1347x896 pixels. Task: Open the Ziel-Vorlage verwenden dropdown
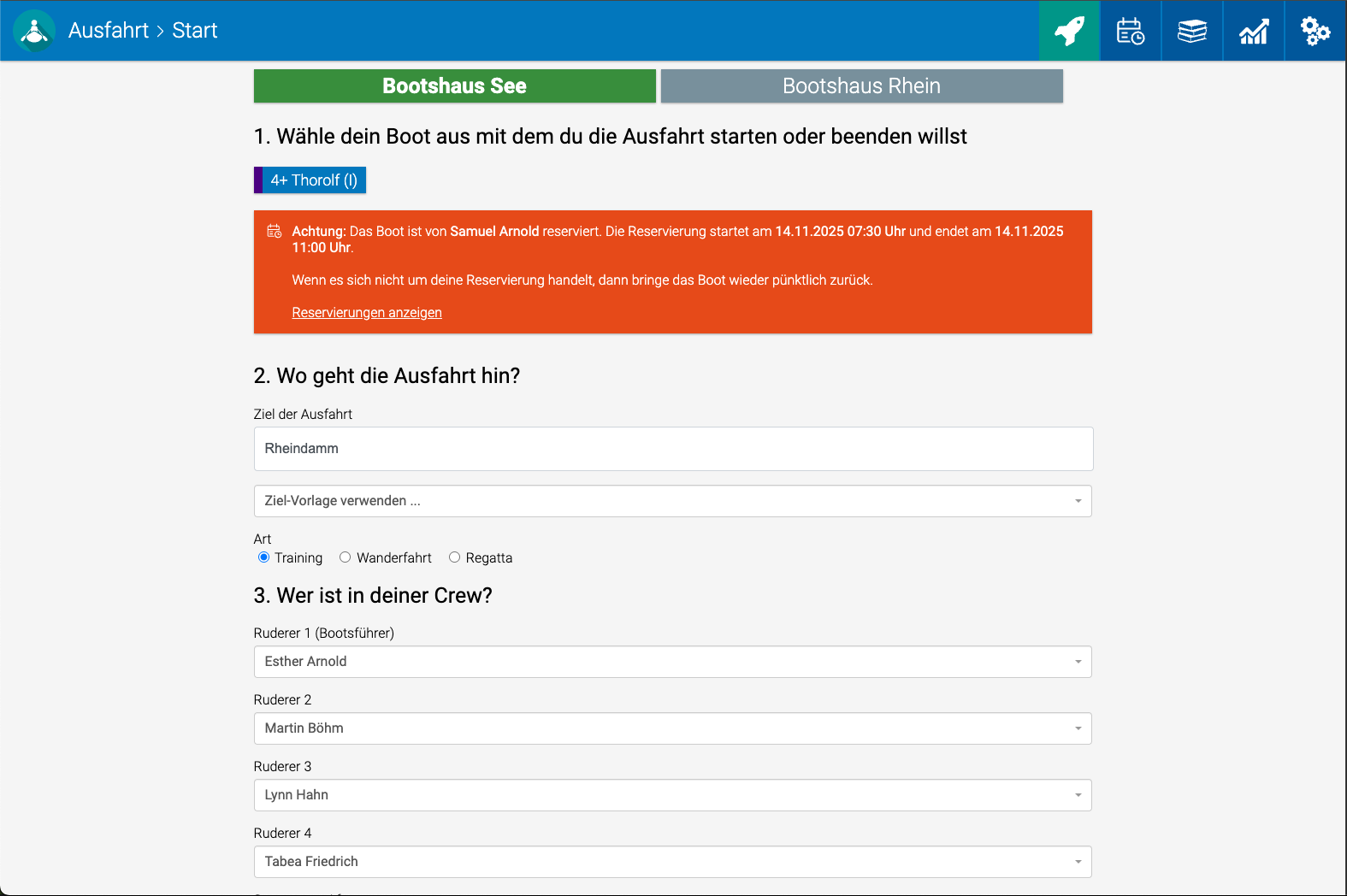click(672, 501)
